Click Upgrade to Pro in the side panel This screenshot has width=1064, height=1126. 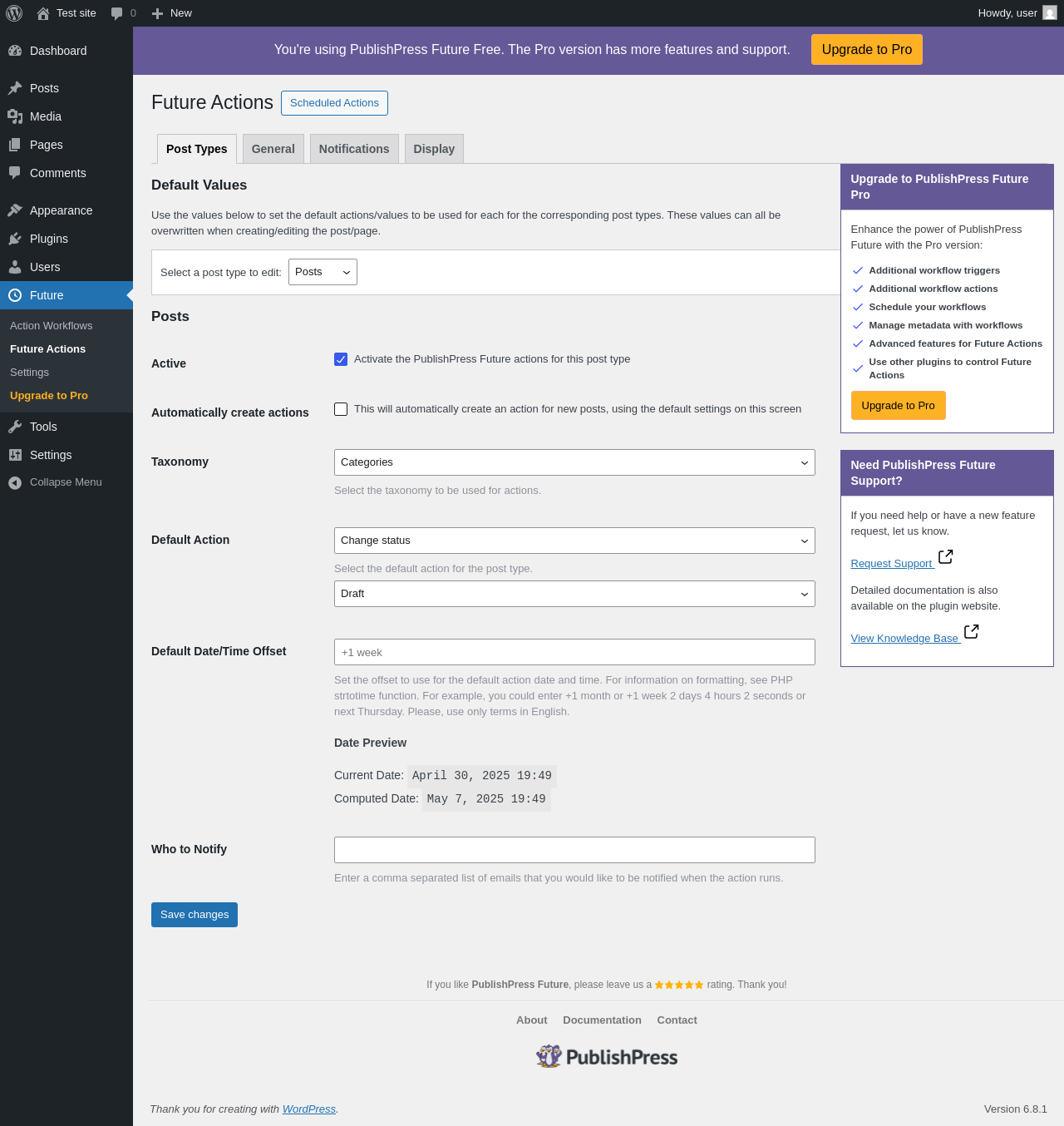898,406
